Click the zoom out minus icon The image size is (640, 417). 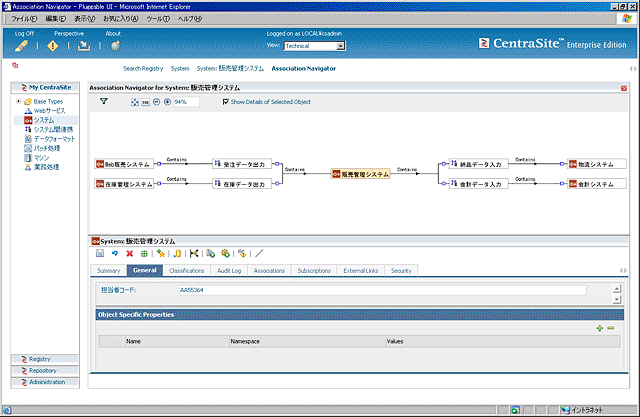tap(156, 101)
